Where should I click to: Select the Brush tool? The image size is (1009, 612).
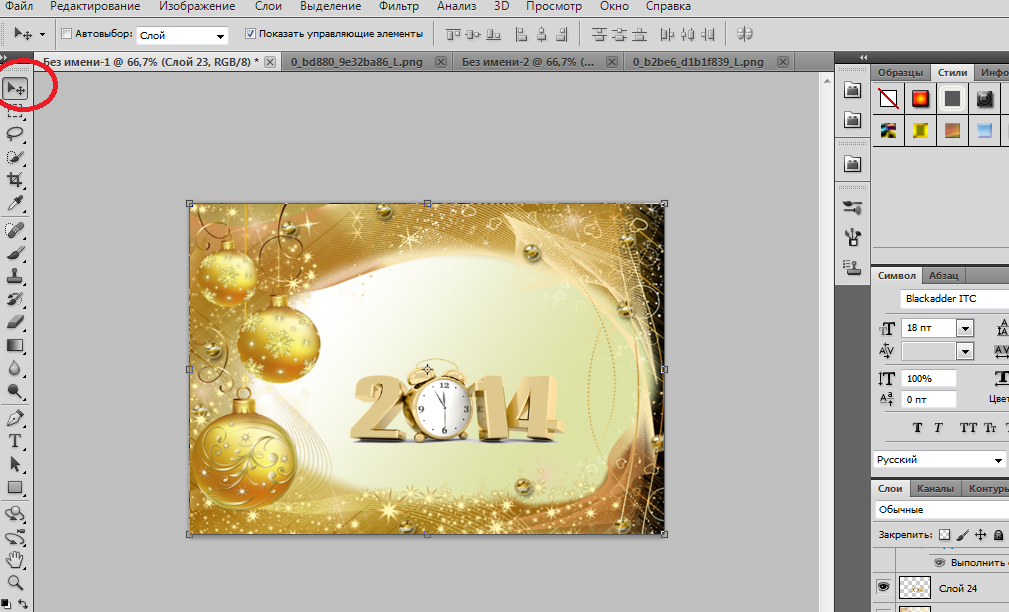[15, 253]
